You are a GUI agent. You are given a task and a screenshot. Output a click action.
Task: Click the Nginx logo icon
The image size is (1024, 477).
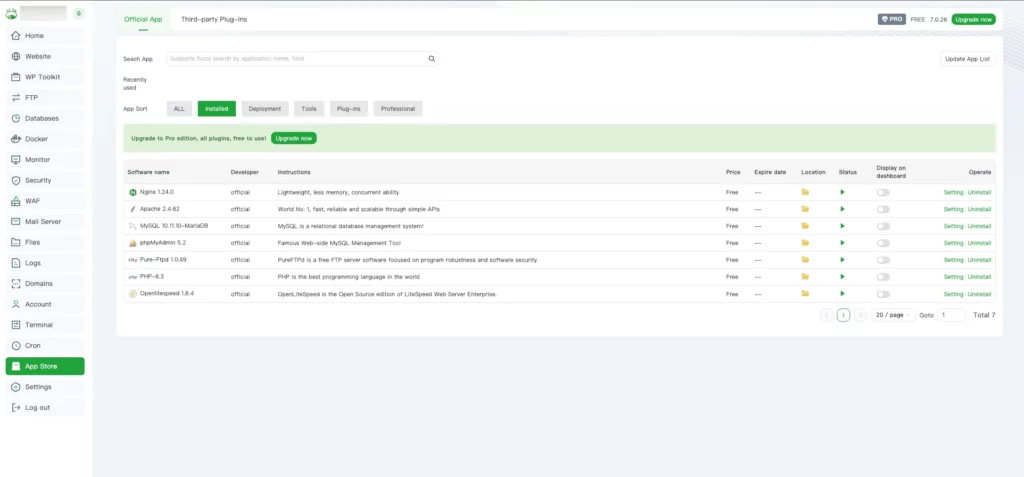pos(133,193)
